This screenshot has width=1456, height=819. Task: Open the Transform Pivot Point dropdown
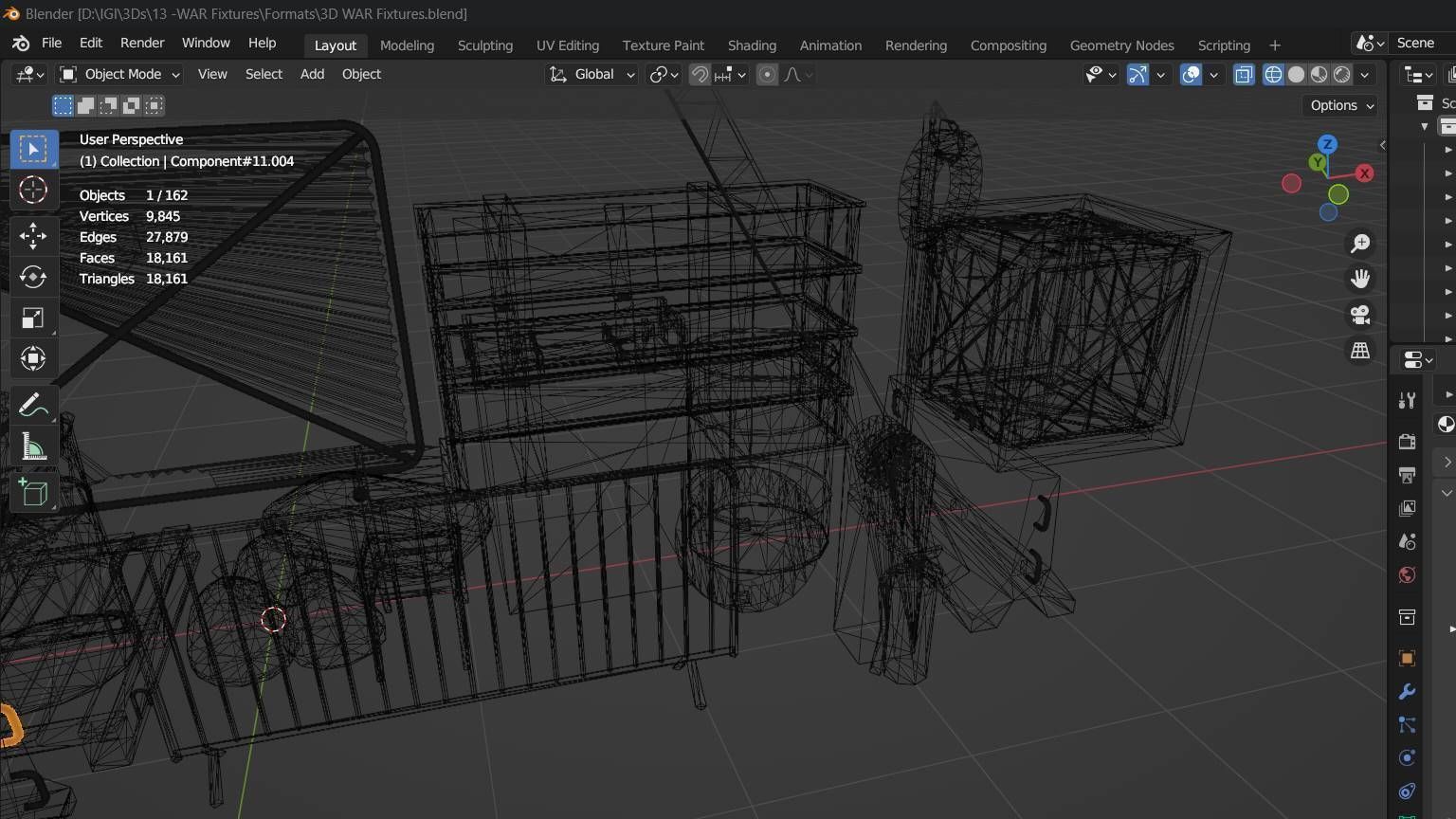664,74
